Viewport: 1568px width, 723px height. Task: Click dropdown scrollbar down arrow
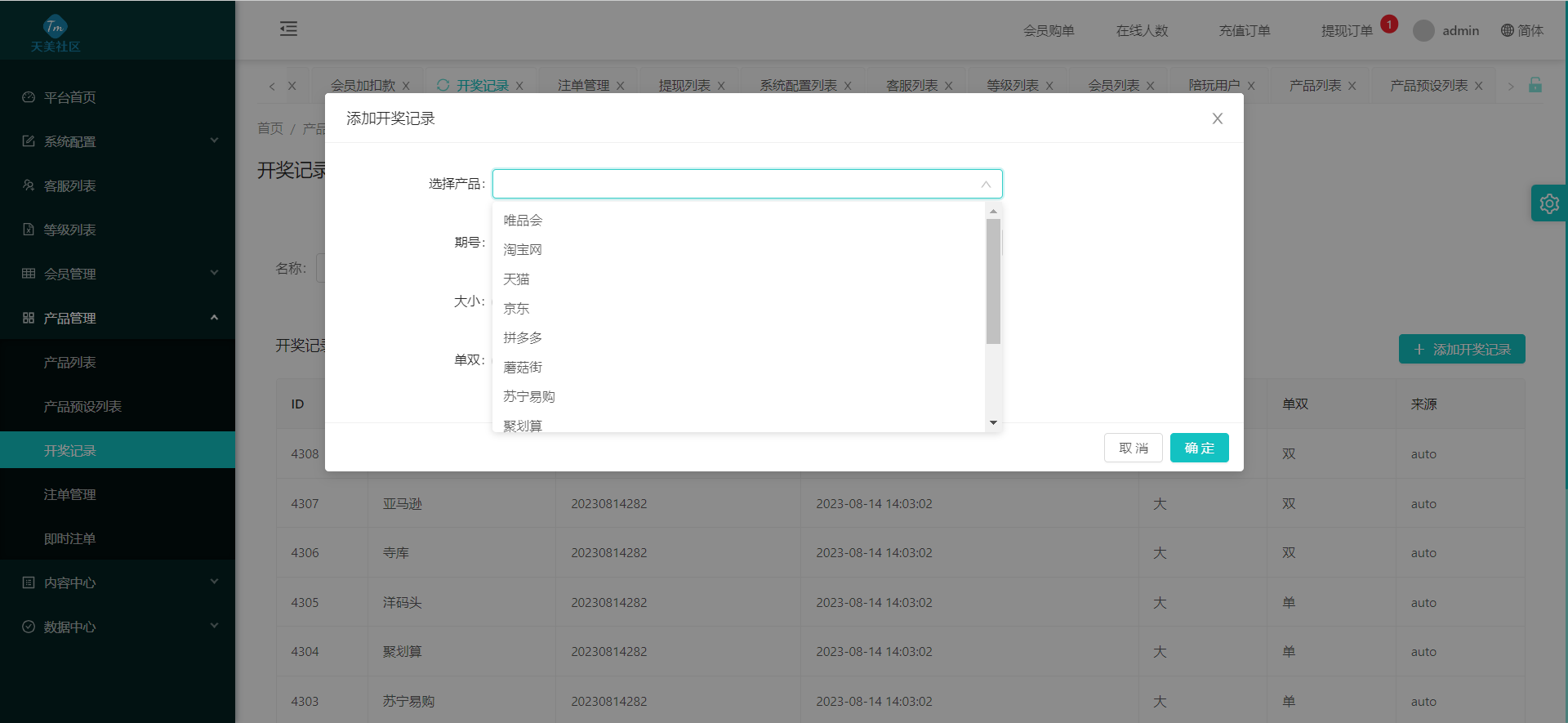click(993, 423)
